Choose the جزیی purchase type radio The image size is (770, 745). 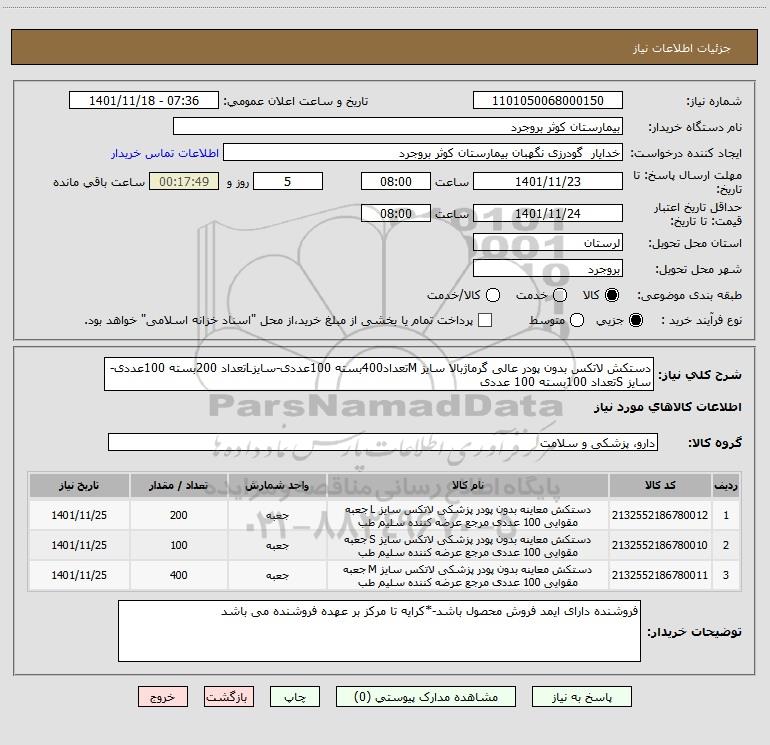point(635,320)
